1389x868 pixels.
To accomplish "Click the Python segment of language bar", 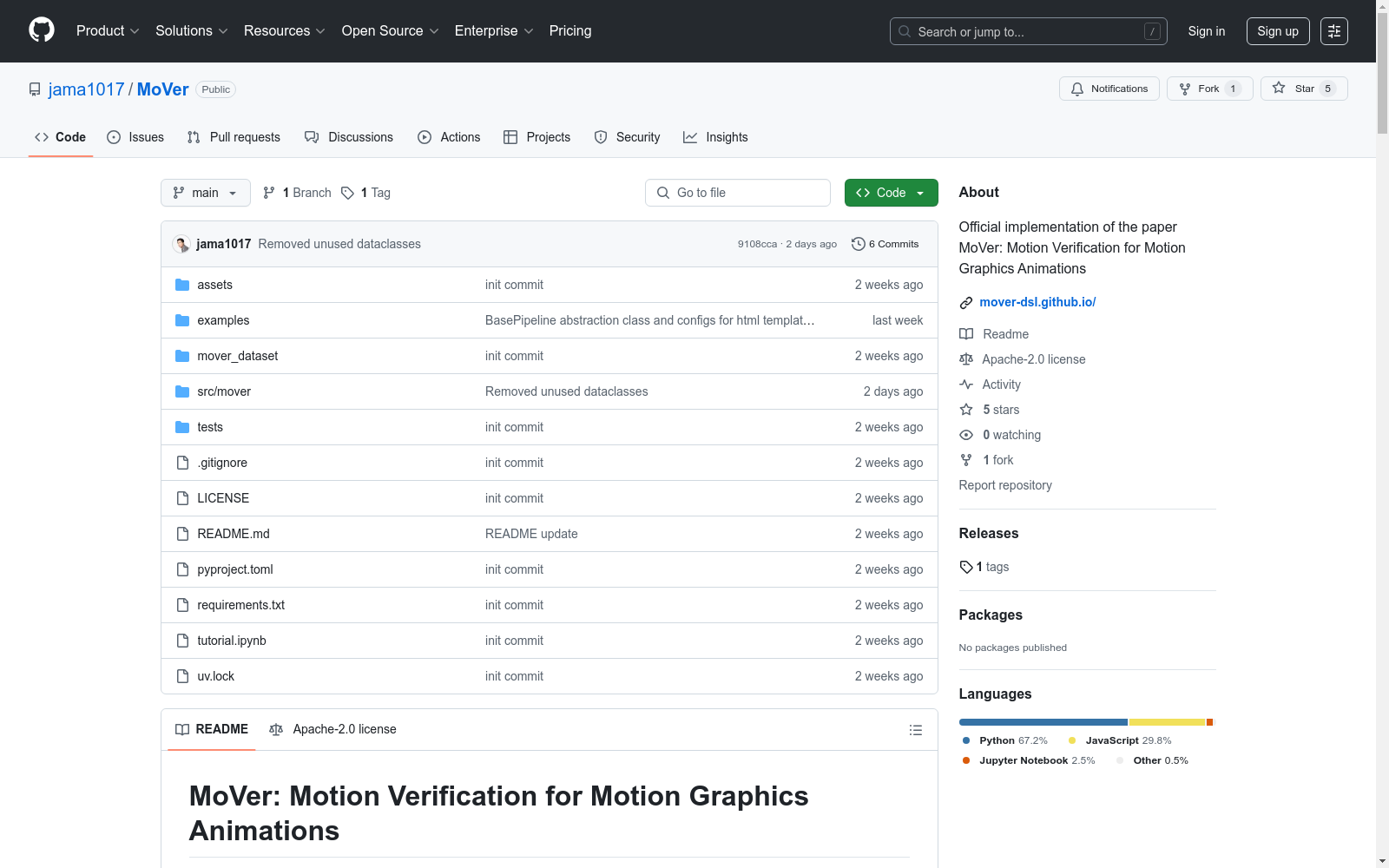I will tap(1043, 722).
